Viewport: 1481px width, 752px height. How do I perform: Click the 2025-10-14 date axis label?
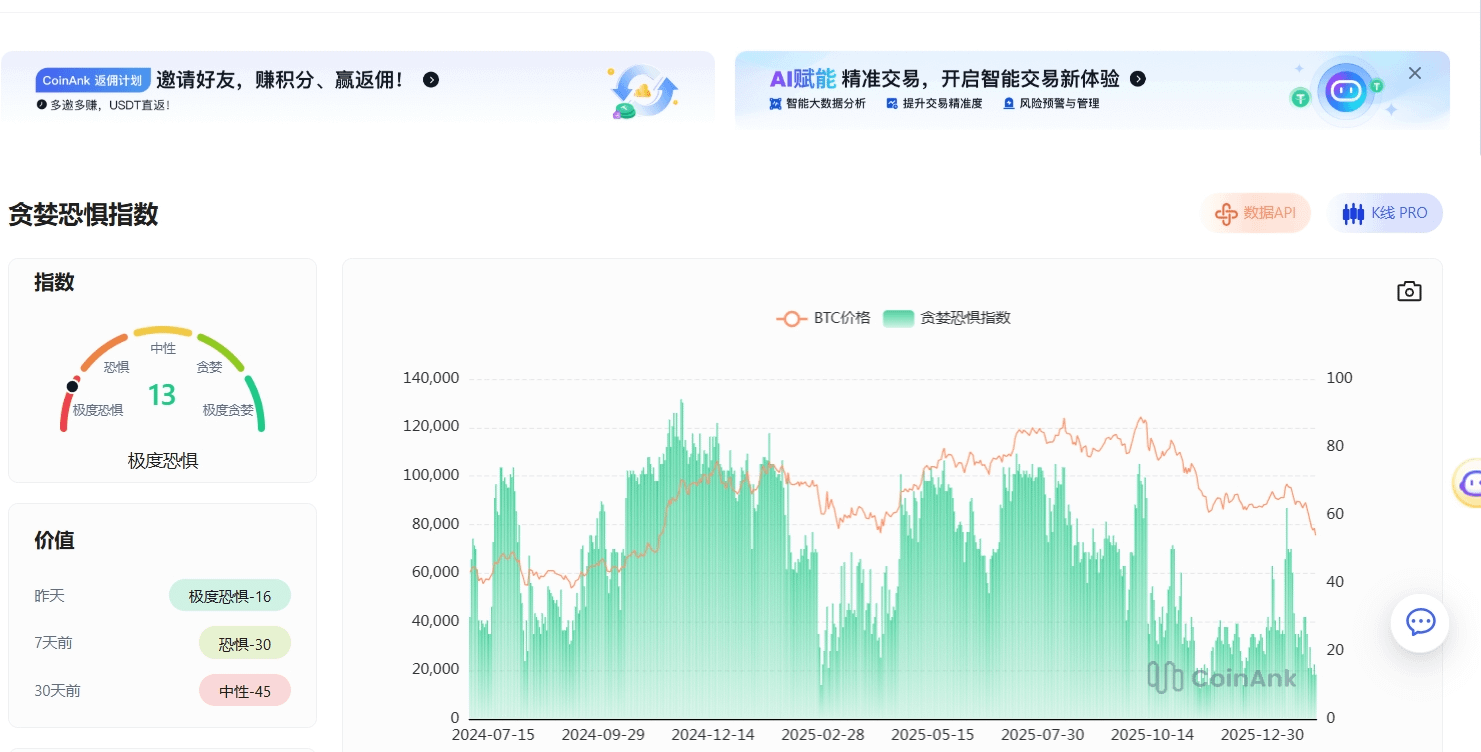click(1153, 735)
